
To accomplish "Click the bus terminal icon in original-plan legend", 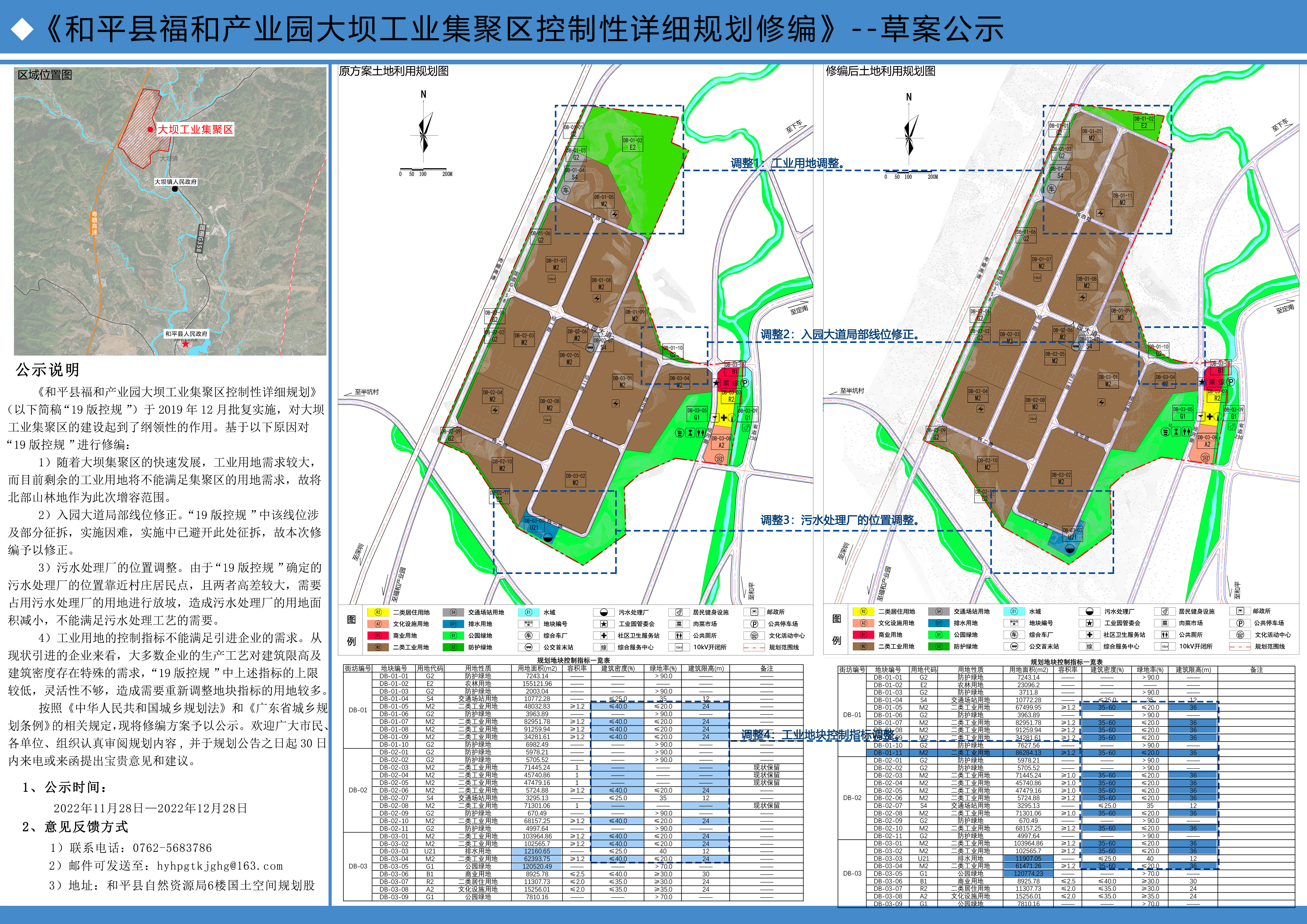I will tap(528, 647).
